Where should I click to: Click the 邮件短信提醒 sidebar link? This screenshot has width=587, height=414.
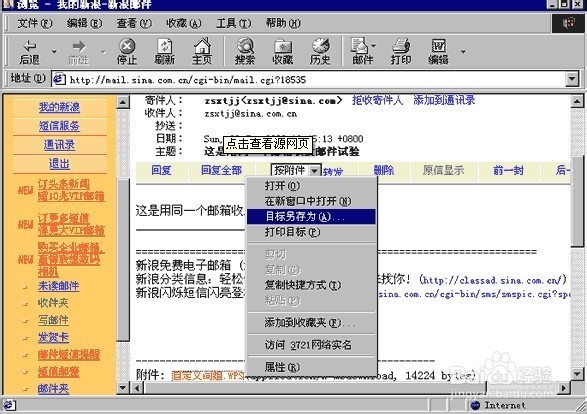click(69, 354)
